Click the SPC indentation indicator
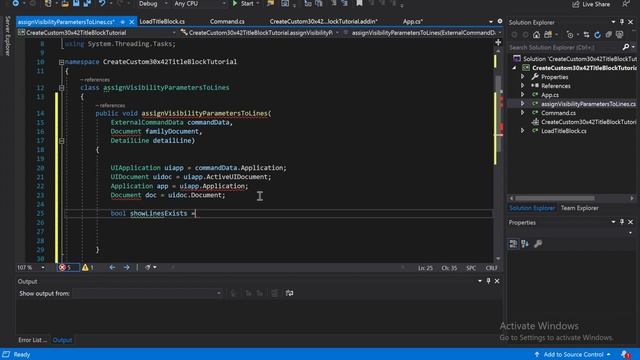Image resolution: width=640 pixels, height=360 pixels. tap(471, 268)
